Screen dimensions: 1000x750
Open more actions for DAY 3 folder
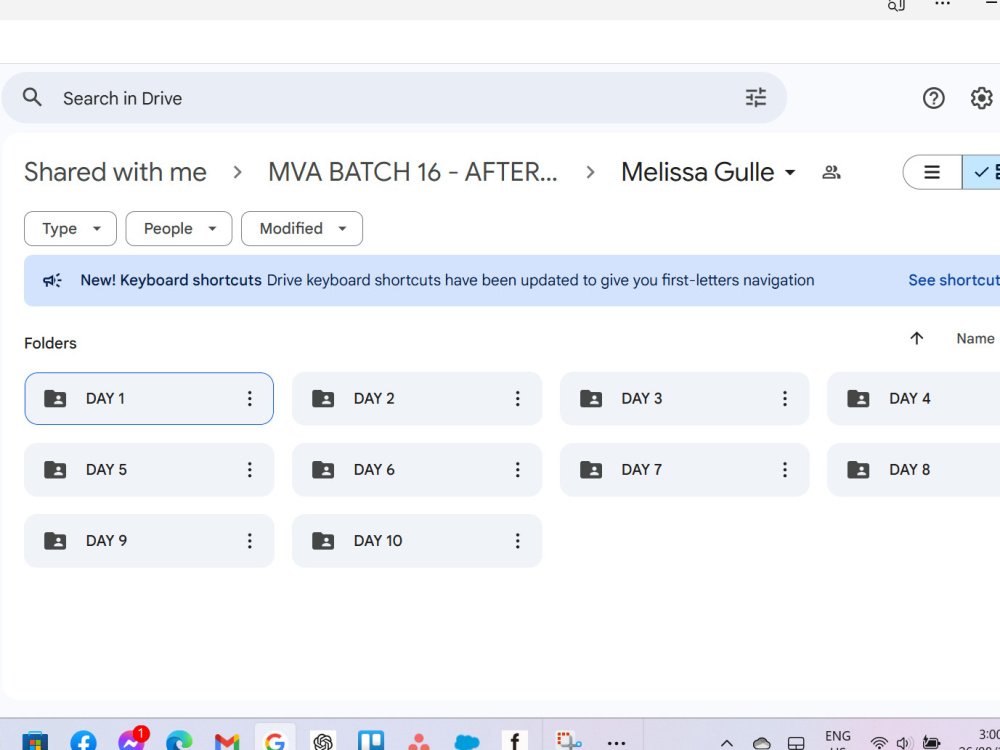784,399
